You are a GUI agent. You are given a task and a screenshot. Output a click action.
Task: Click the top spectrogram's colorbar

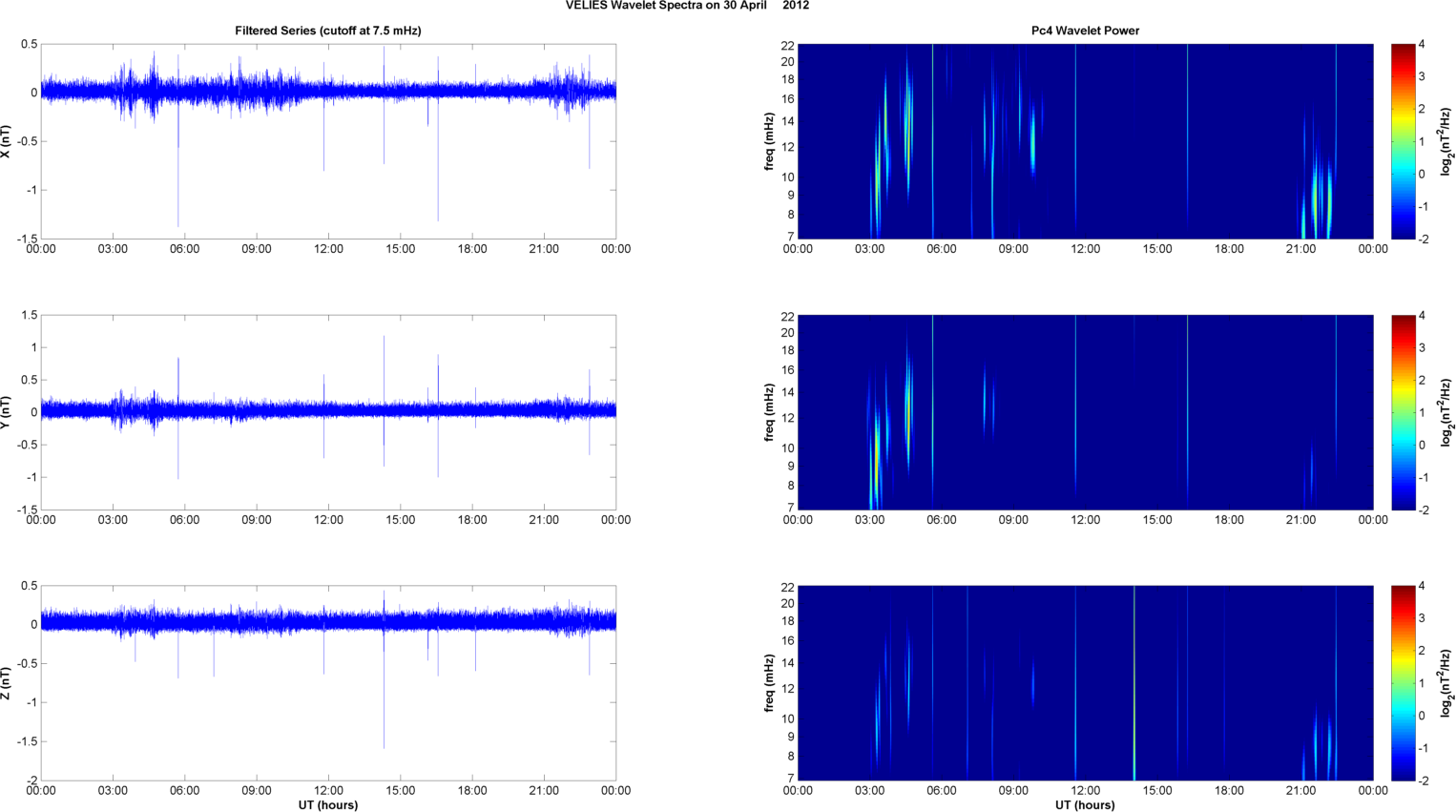pos(1403,141)
